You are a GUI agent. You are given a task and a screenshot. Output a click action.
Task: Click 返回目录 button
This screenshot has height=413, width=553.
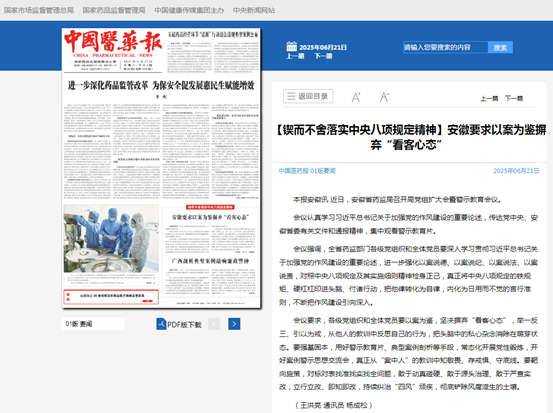click(x=308, y=96)
